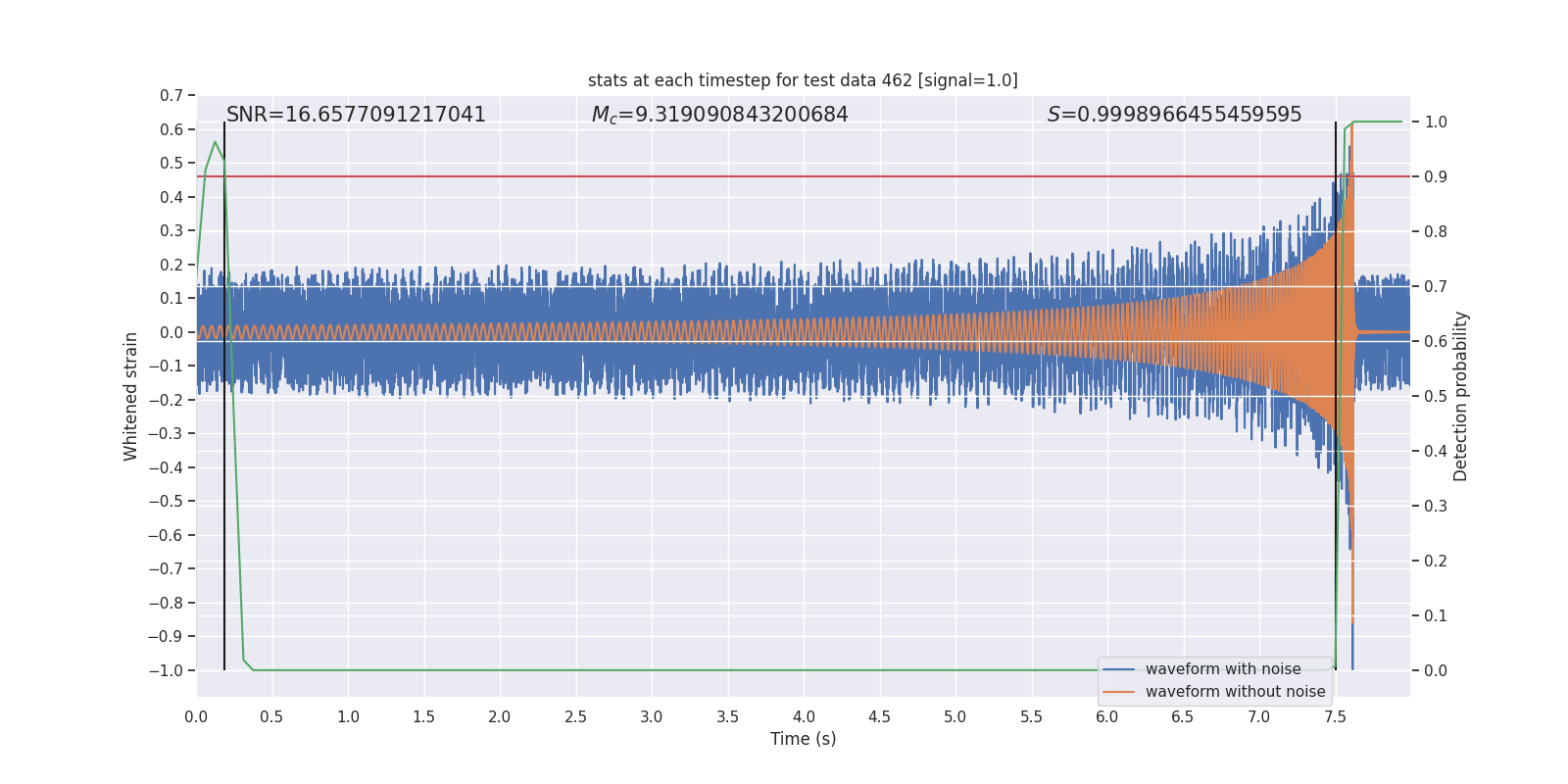
Task: Click the plot title mentioning test data 462
Action: point(803,80)
